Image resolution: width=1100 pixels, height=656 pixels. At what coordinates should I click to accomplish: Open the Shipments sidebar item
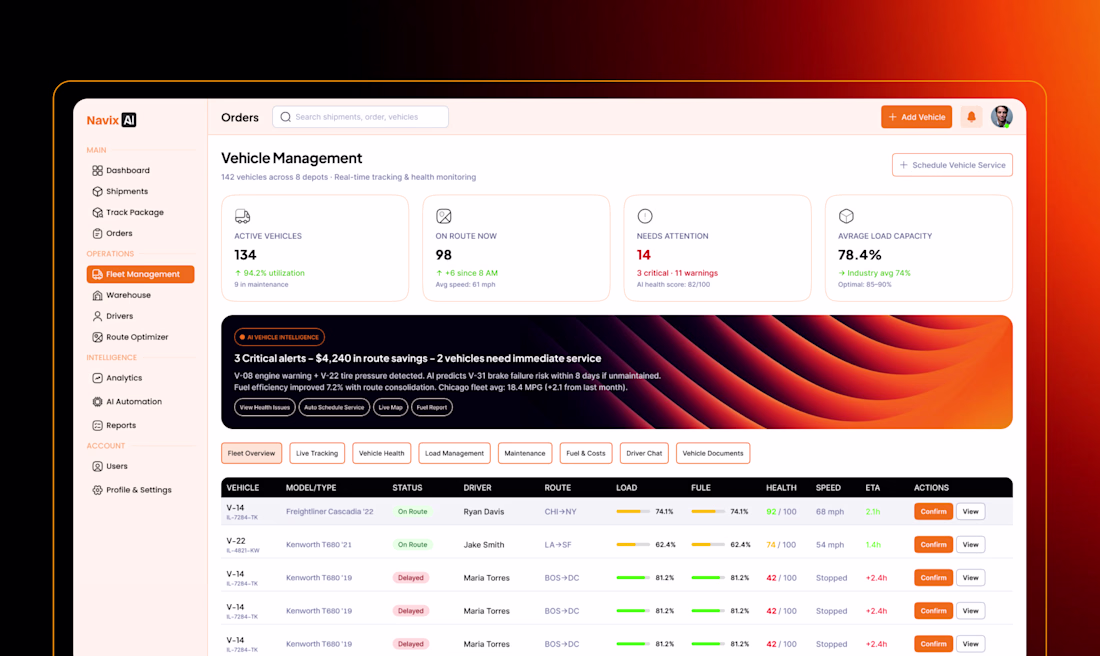[x=120, y=192]
